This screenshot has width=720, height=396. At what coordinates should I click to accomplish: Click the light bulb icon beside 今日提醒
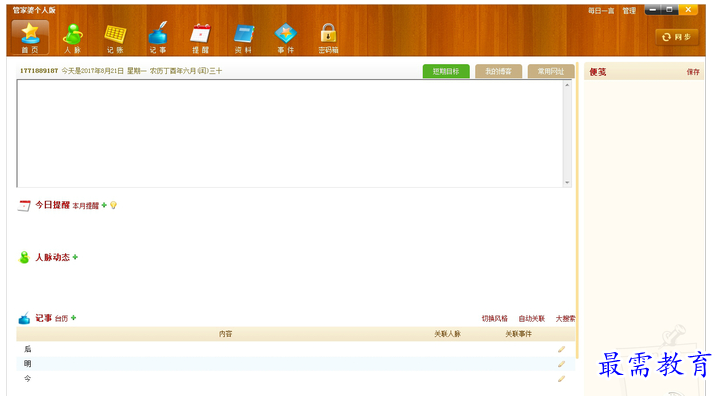click(113, 205)
